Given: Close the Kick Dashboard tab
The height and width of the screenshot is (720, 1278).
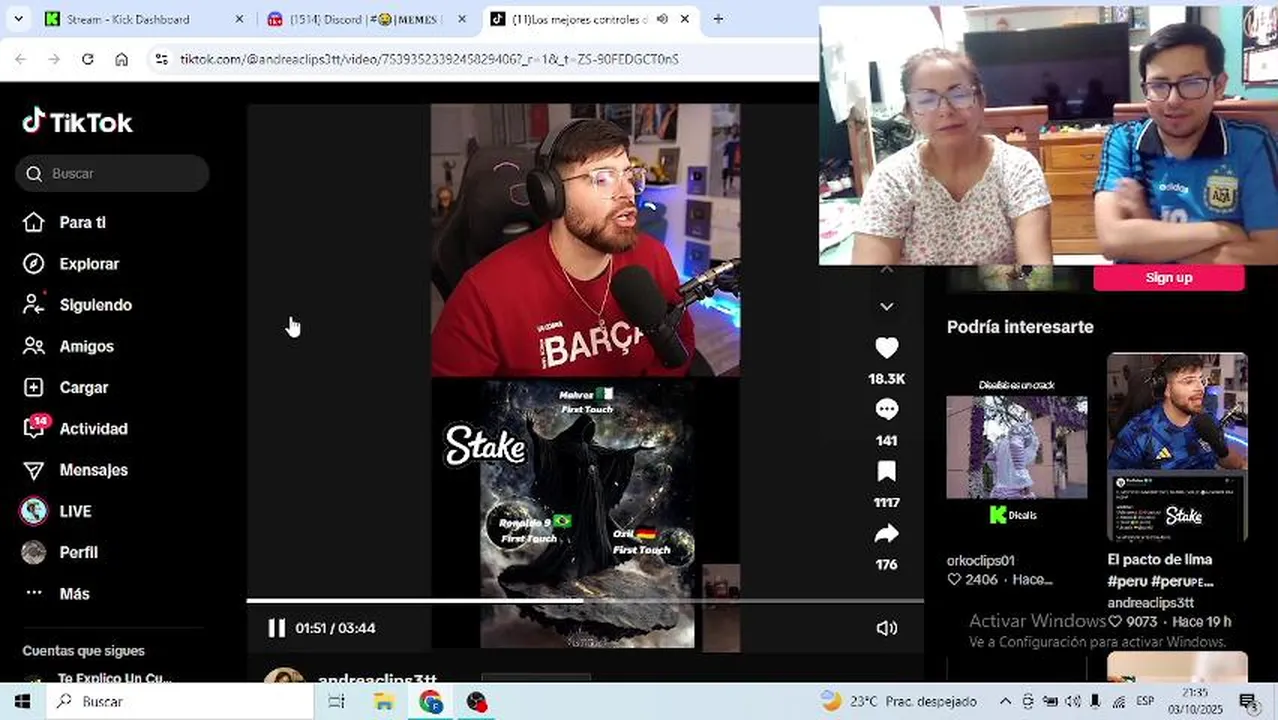Looking at the screenshot, I should (239, 19).
